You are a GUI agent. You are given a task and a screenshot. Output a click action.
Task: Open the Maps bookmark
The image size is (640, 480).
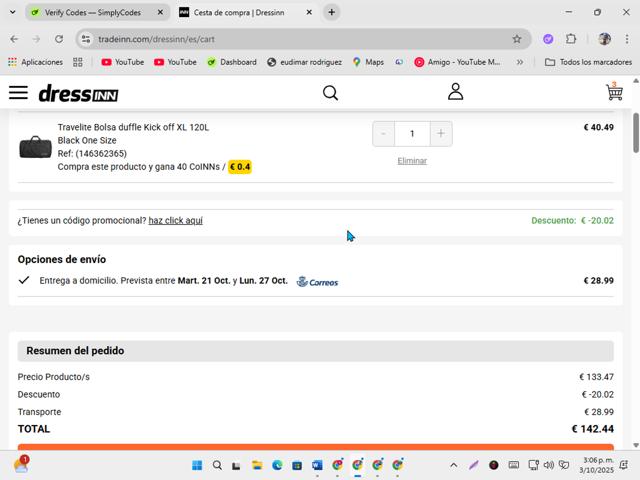[x=369, y=62]
